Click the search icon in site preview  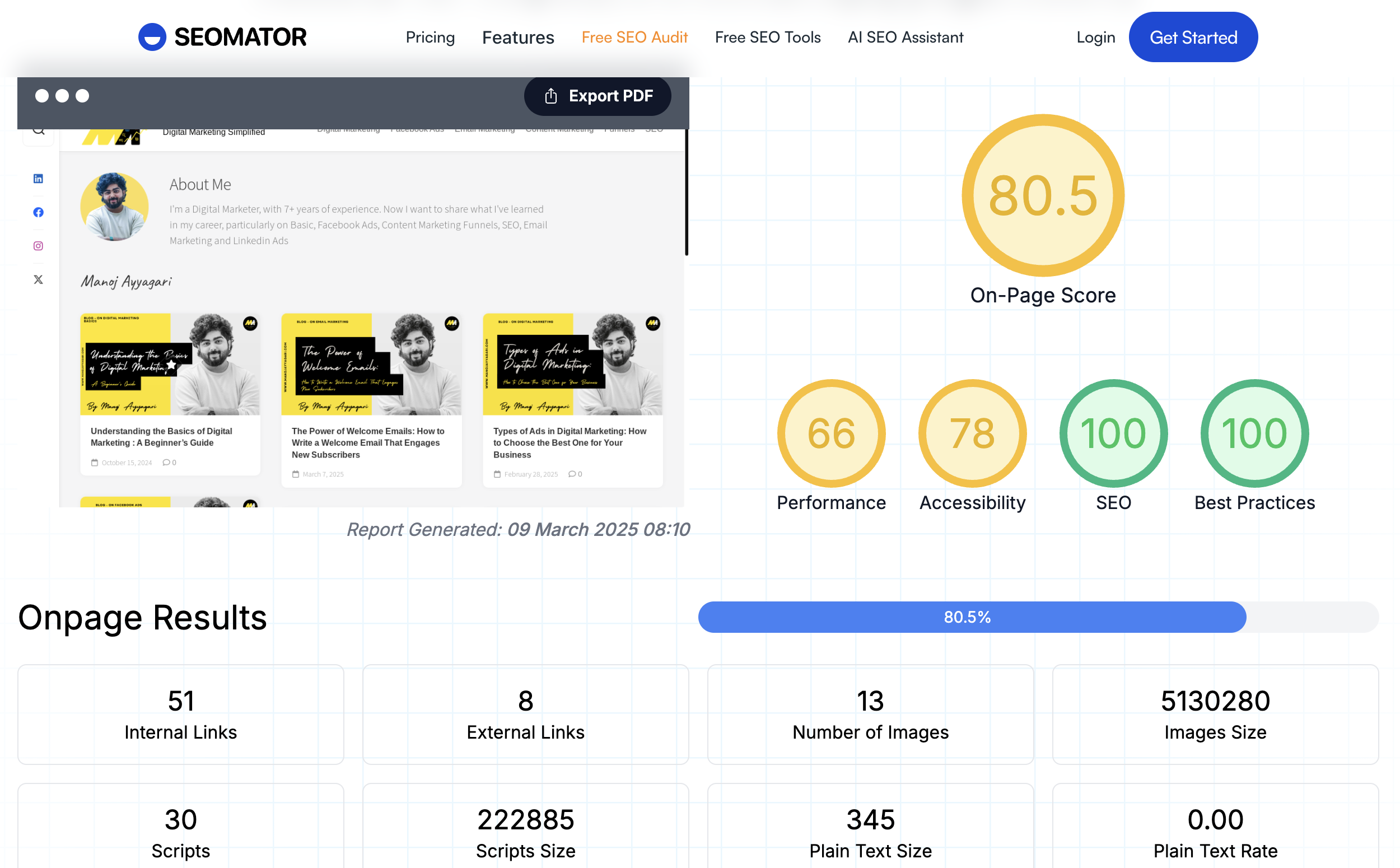[x=38, y=132]
